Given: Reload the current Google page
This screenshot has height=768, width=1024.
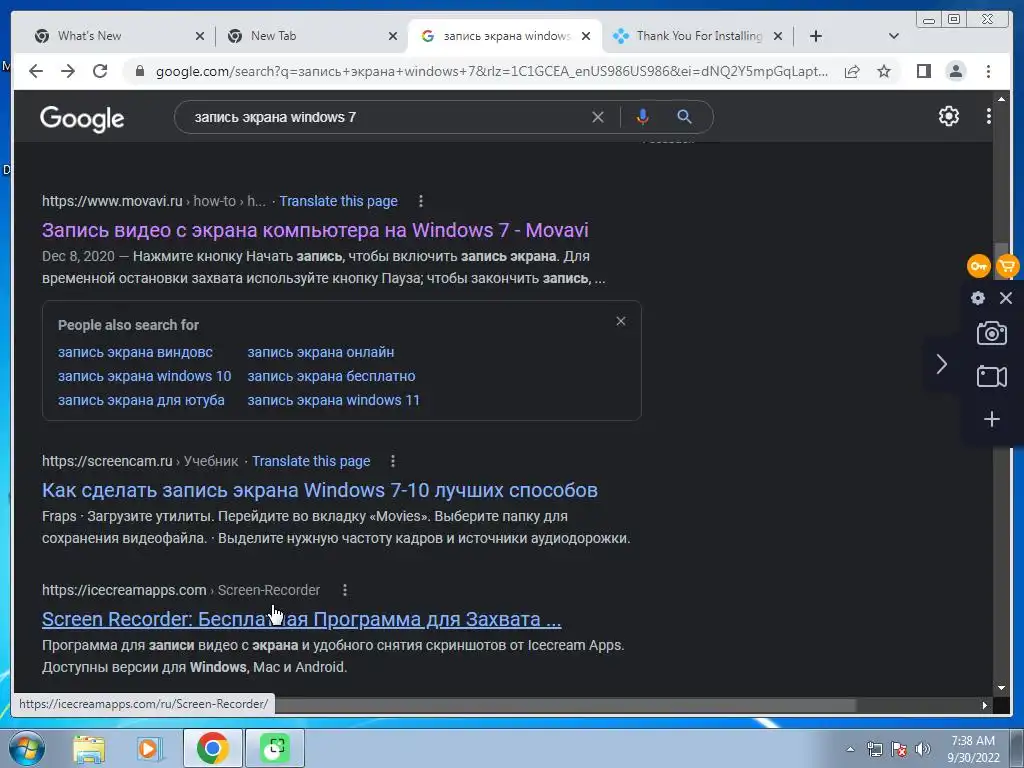Looking at the screenshot, I should [100, 71].
